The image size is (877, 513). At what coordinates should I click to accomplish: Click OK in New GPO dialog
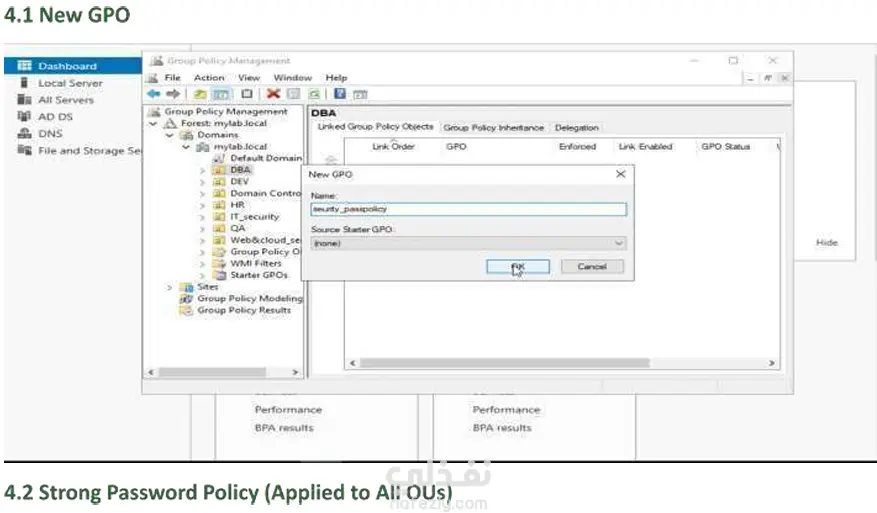[518, 266]
